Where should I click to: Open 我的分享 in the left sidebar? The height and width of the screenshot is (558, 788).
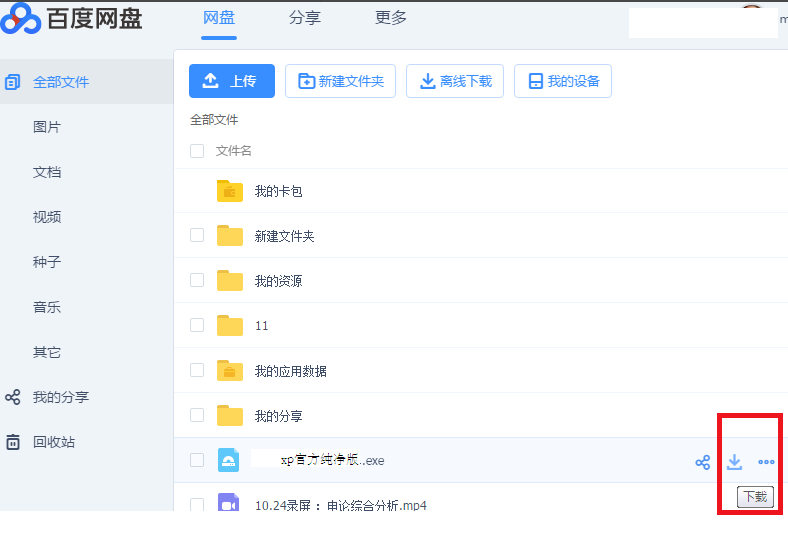(60, 397)
